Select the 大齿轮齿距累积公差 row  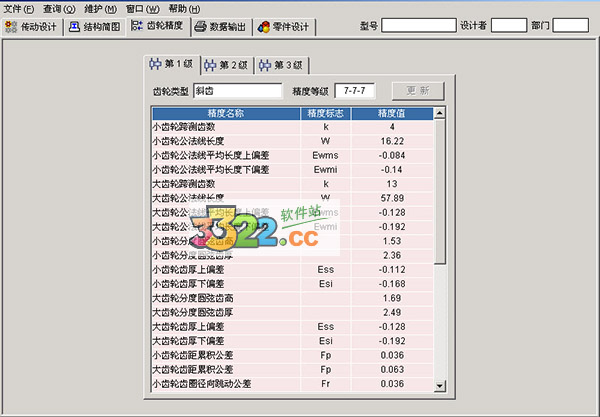[x=293, y=370]
